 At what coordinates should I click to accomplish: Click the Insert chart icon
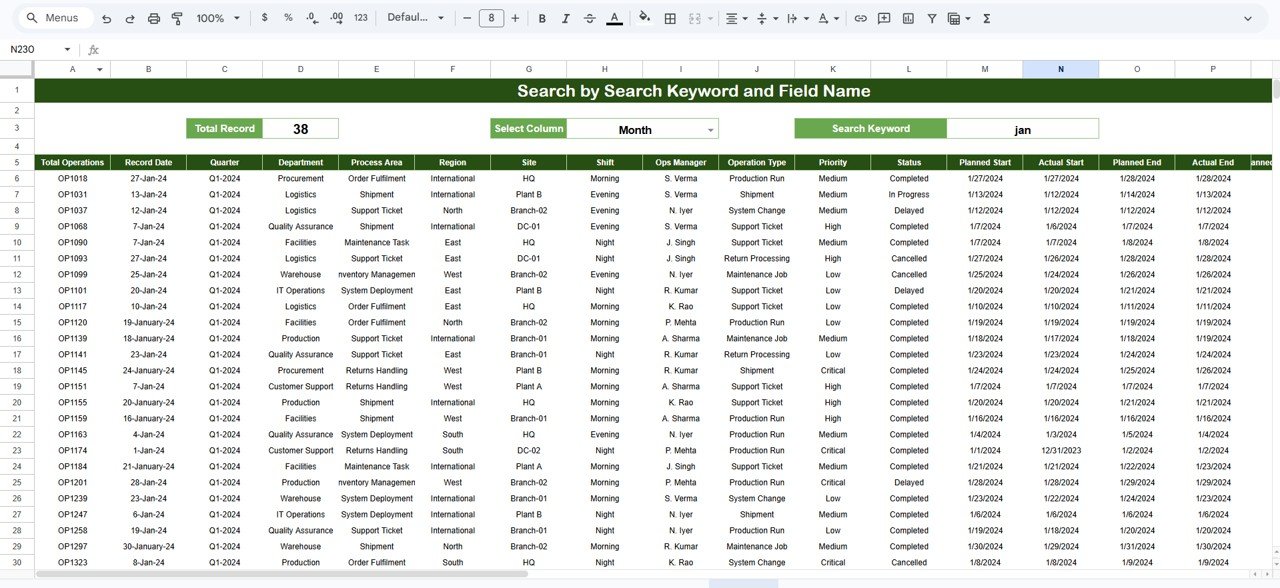[908, 18]
